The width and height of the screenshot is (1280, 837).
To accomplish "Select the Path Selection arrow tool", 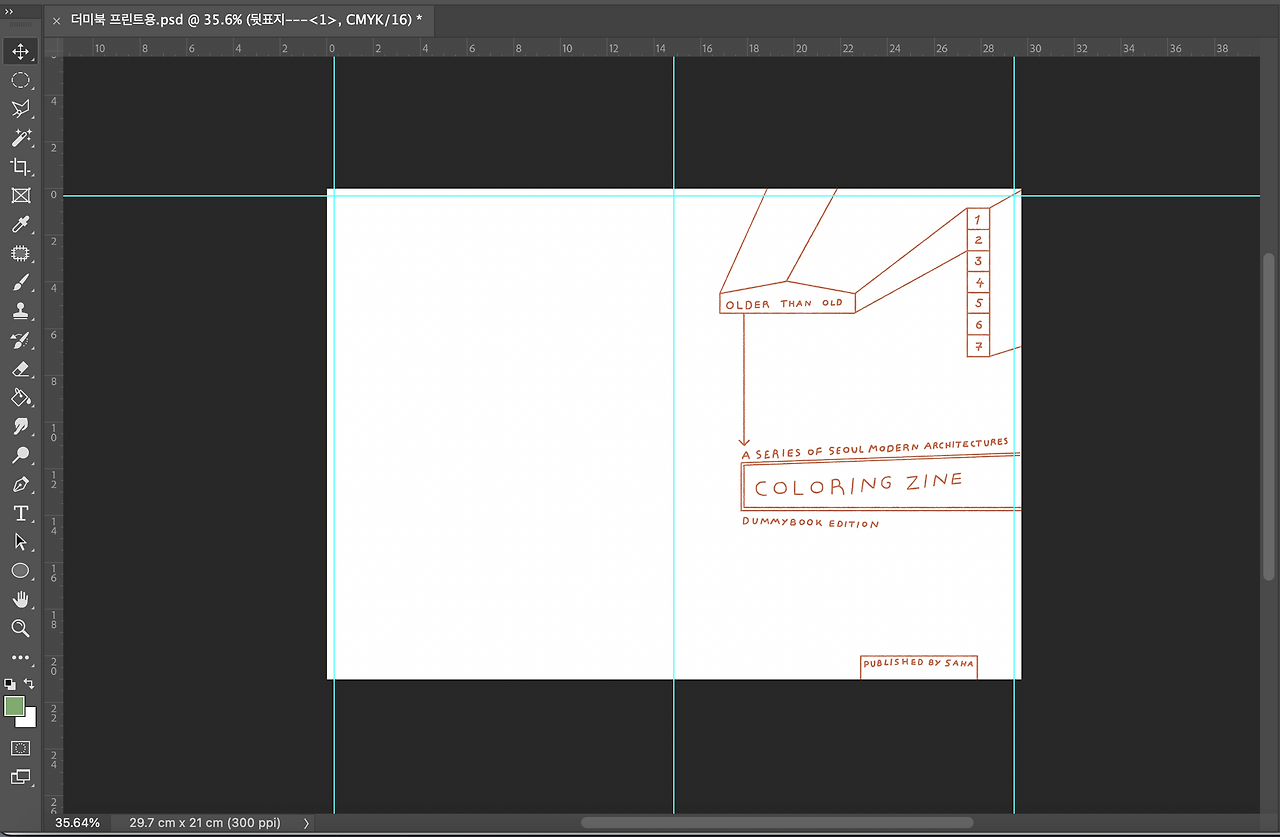I will click(20, 542).
